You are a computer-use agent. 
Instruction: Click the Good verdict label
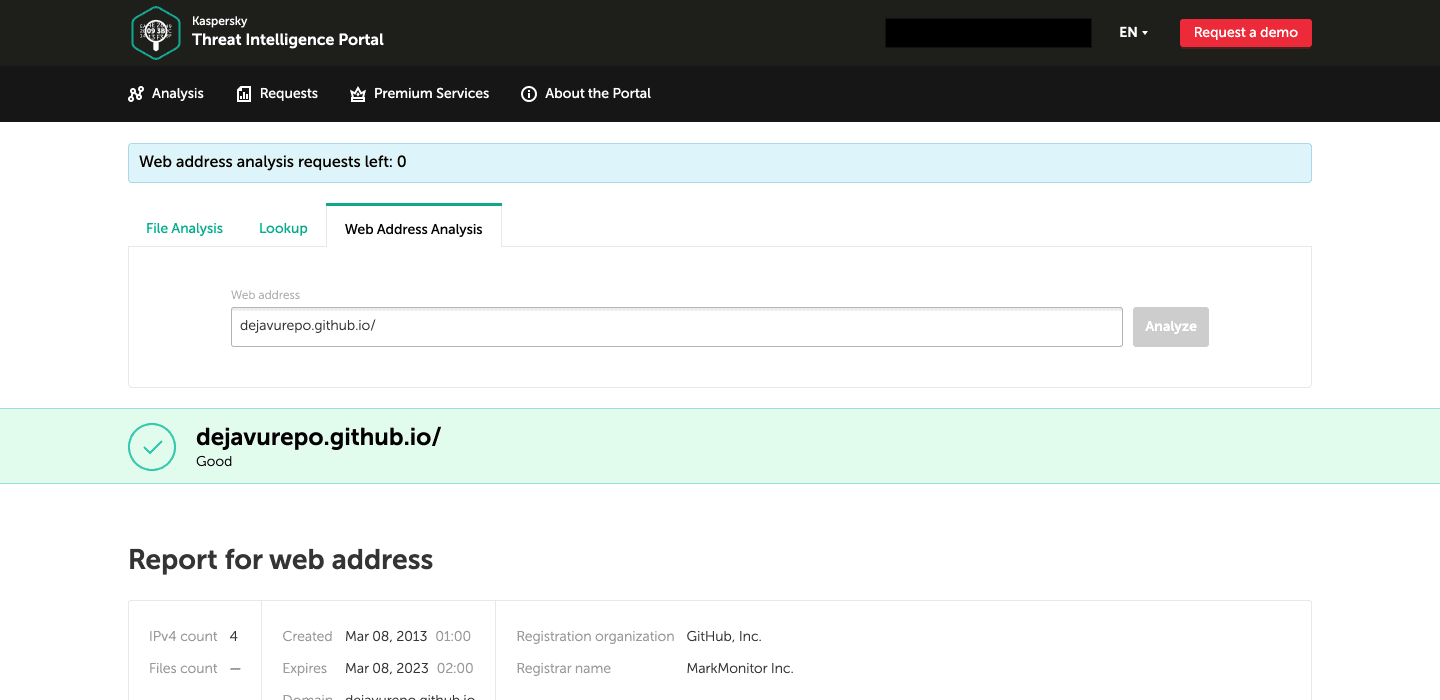tap(214, 461)
